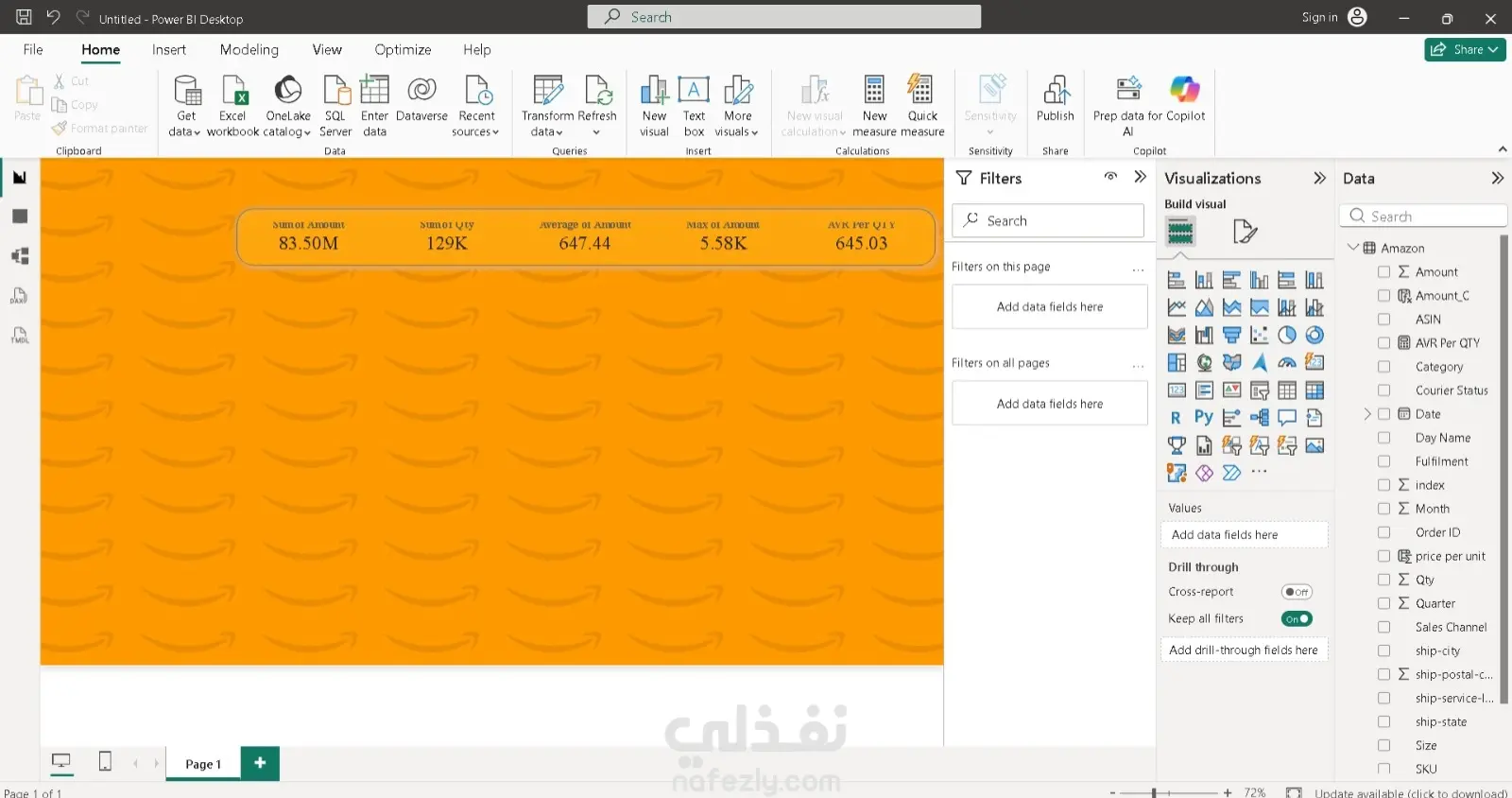Switch to mobile layout view
1512x798 pixels.
pos(105,761)
